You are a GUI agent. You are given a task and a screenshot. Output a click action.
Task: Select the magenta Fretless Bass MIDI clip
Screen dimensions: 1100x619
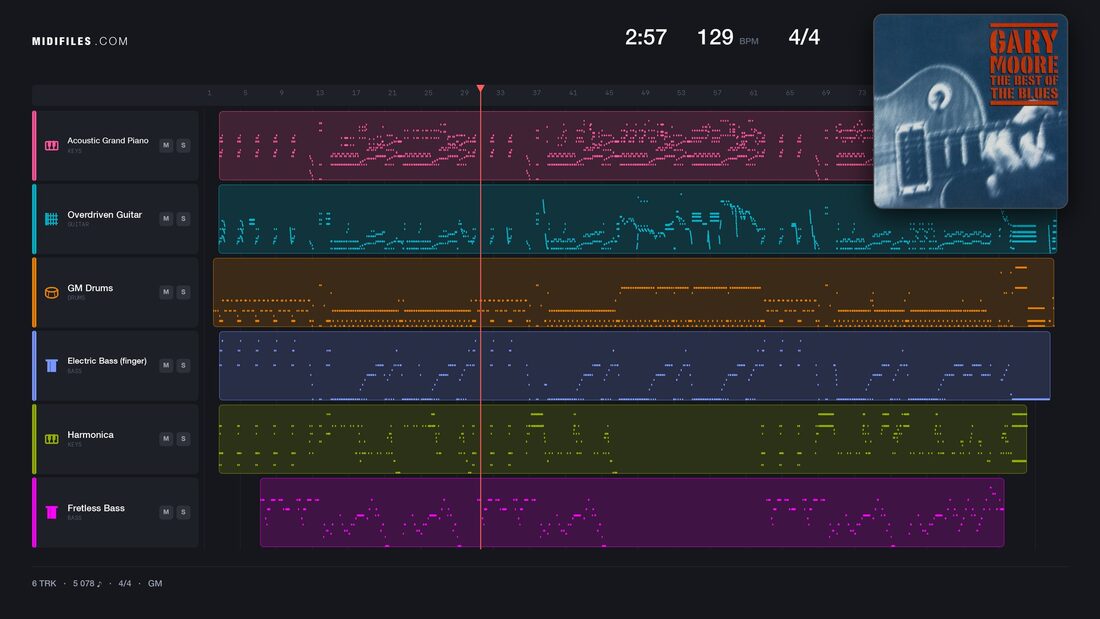pyautogui.click(x=632, y=512)
